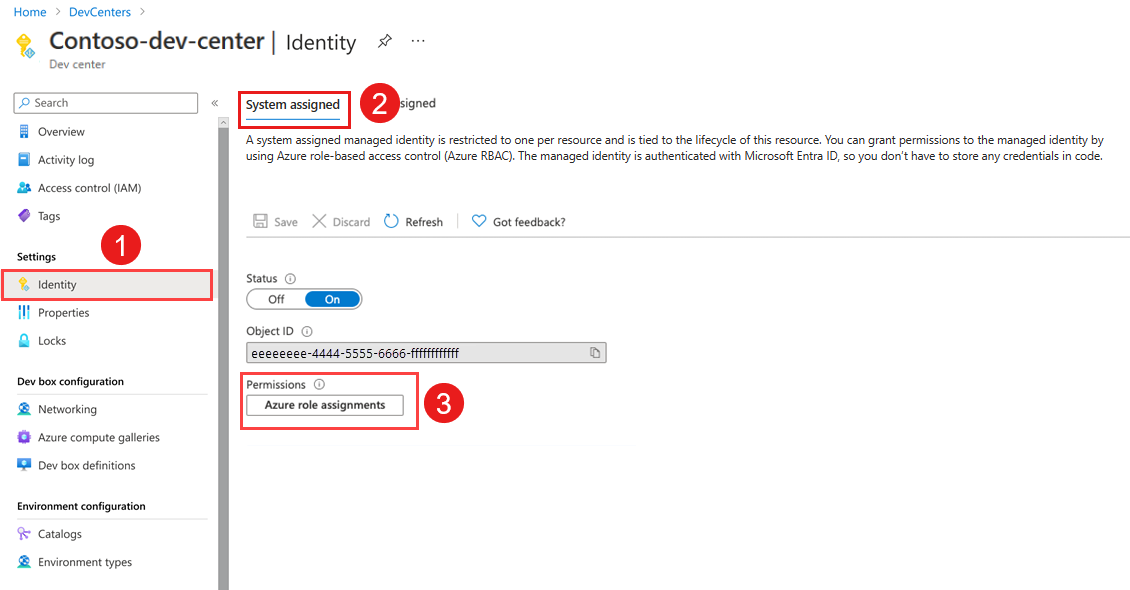Navigate to Home breadcrumb
The height and width of the screenshot is (590, 1130).
coord(30,12)
